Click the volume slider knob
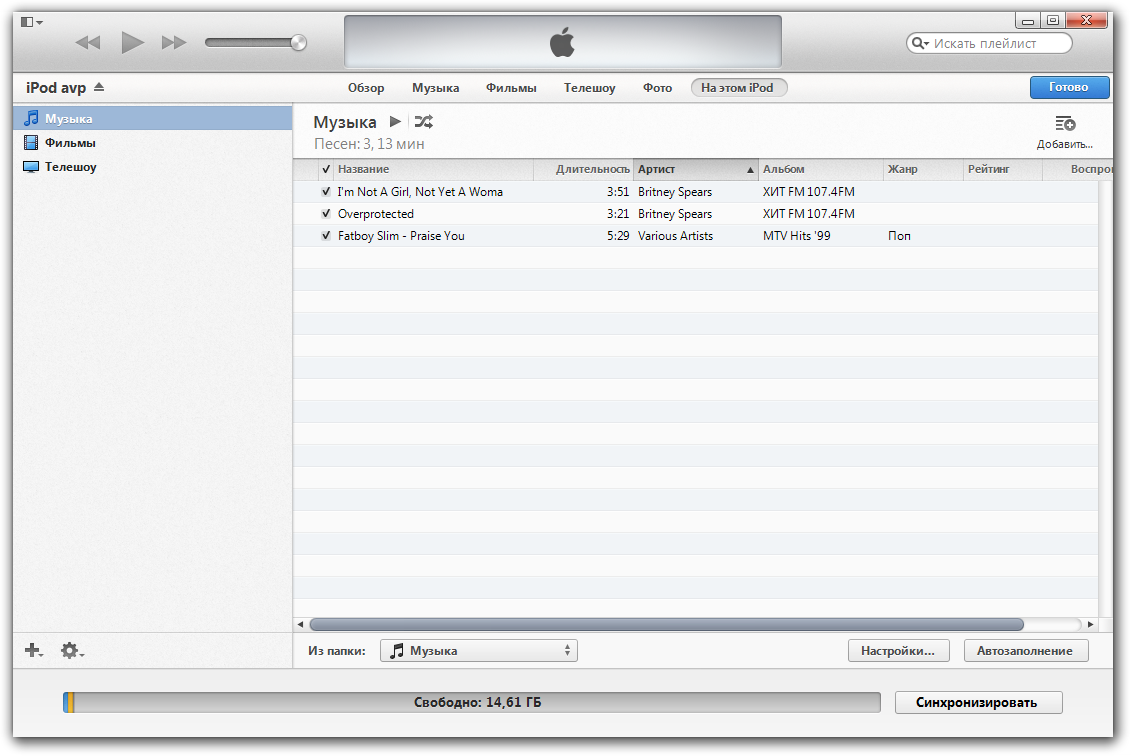 298,43
